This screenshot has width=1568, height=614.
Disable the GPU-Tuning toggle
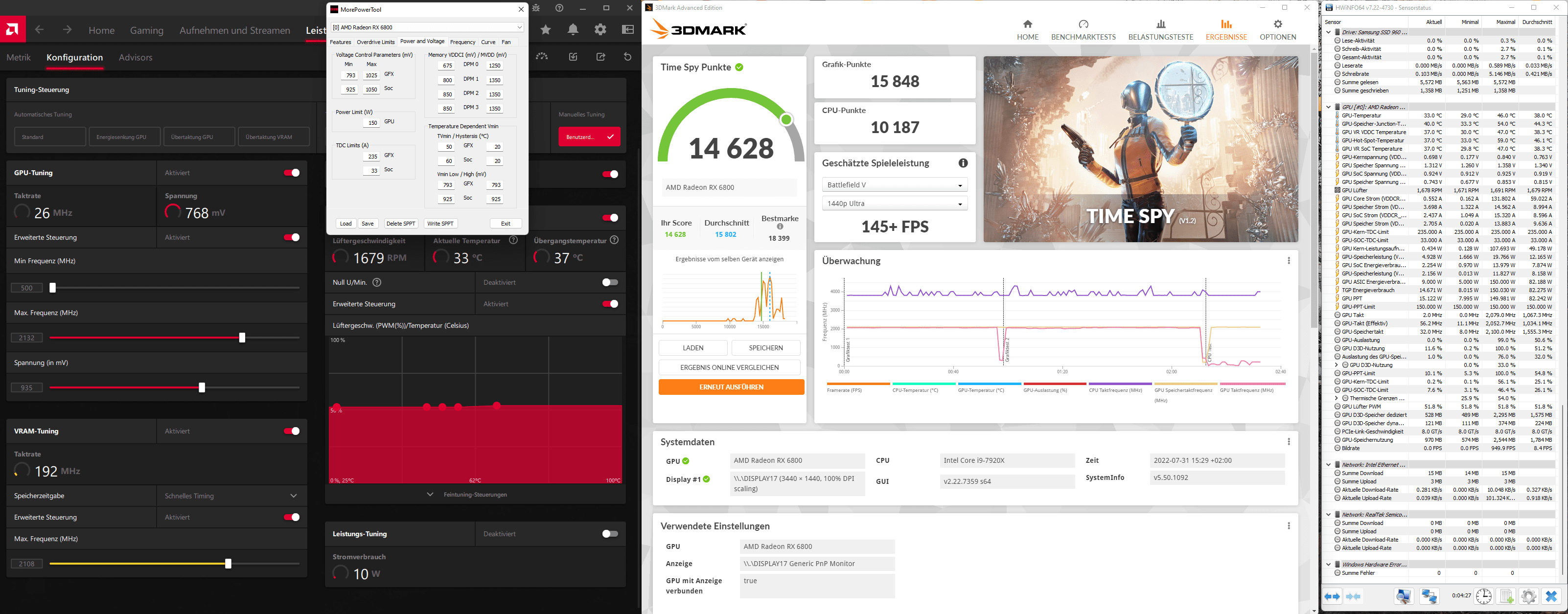click(292, 173)
